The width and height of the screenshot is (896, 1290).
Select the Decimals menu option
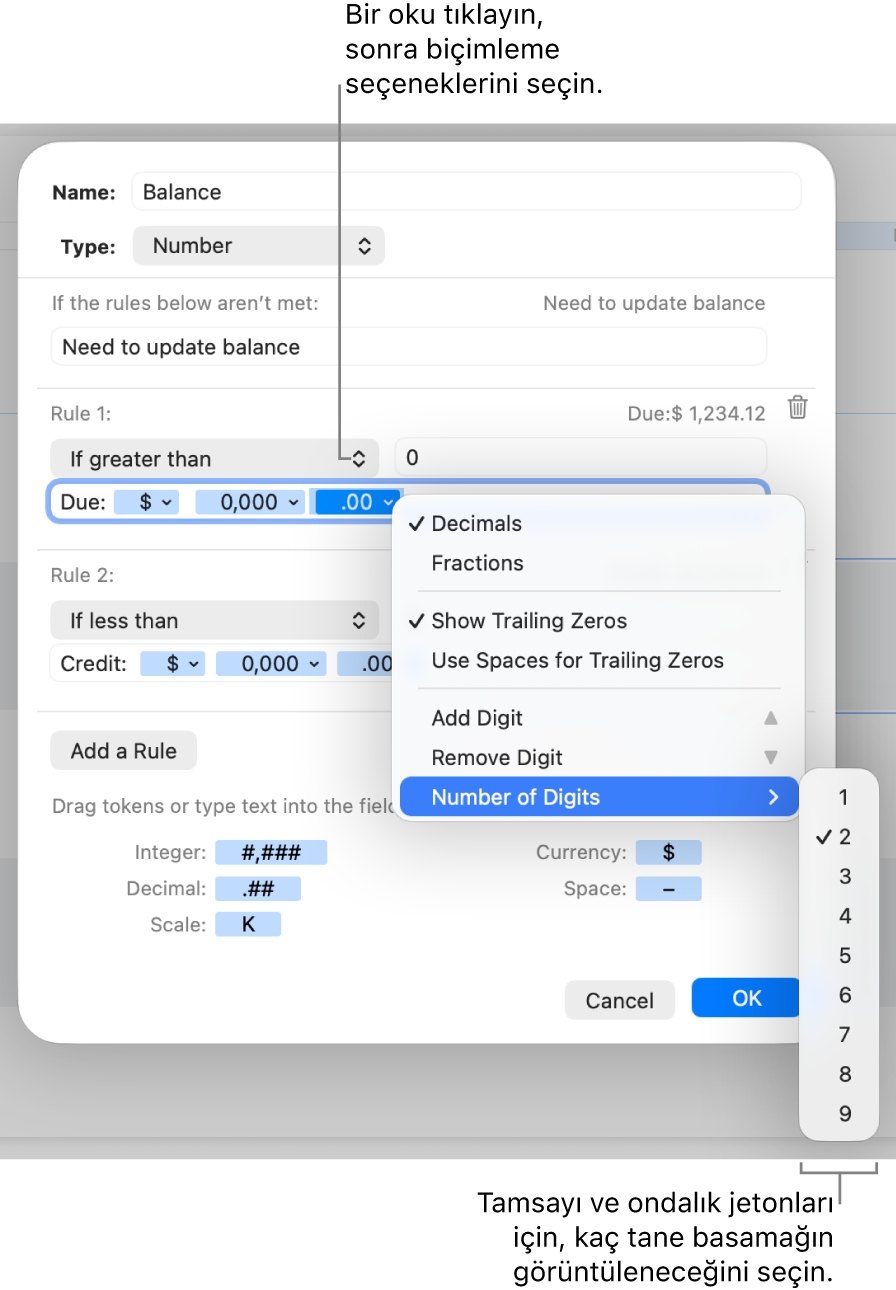[477, 524]
